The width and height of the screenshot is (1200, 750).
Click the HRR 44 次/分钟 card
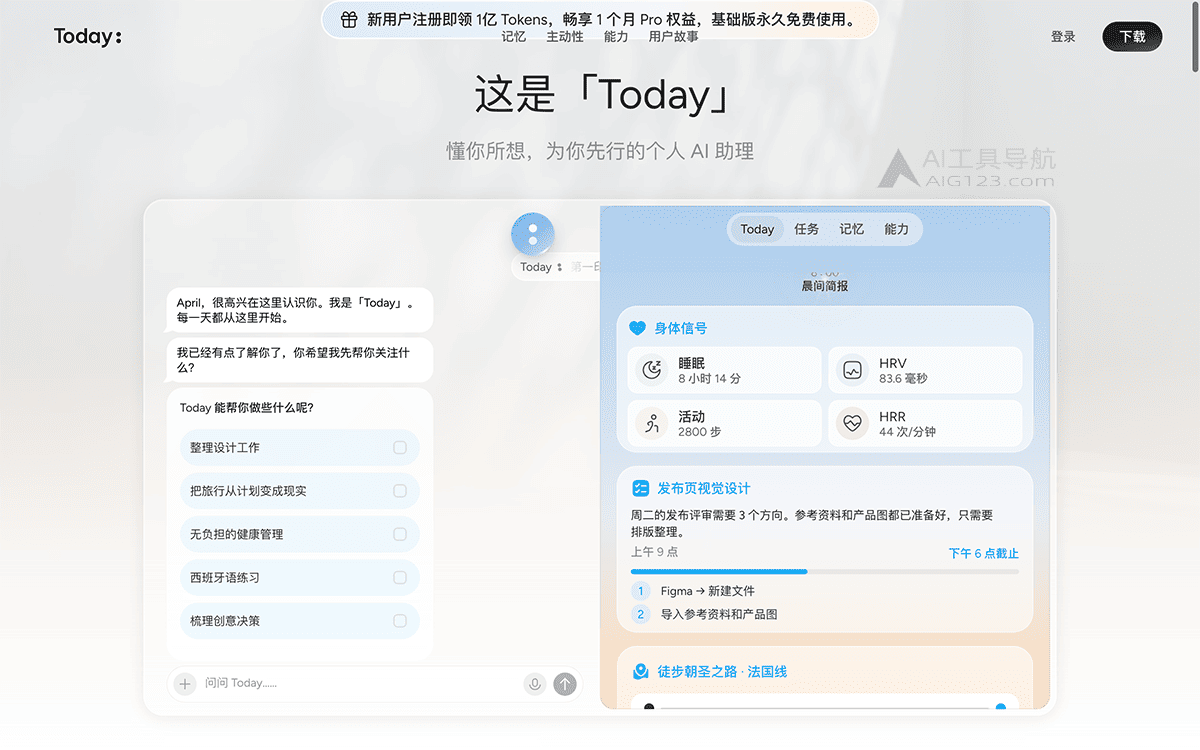pos(925,423)
